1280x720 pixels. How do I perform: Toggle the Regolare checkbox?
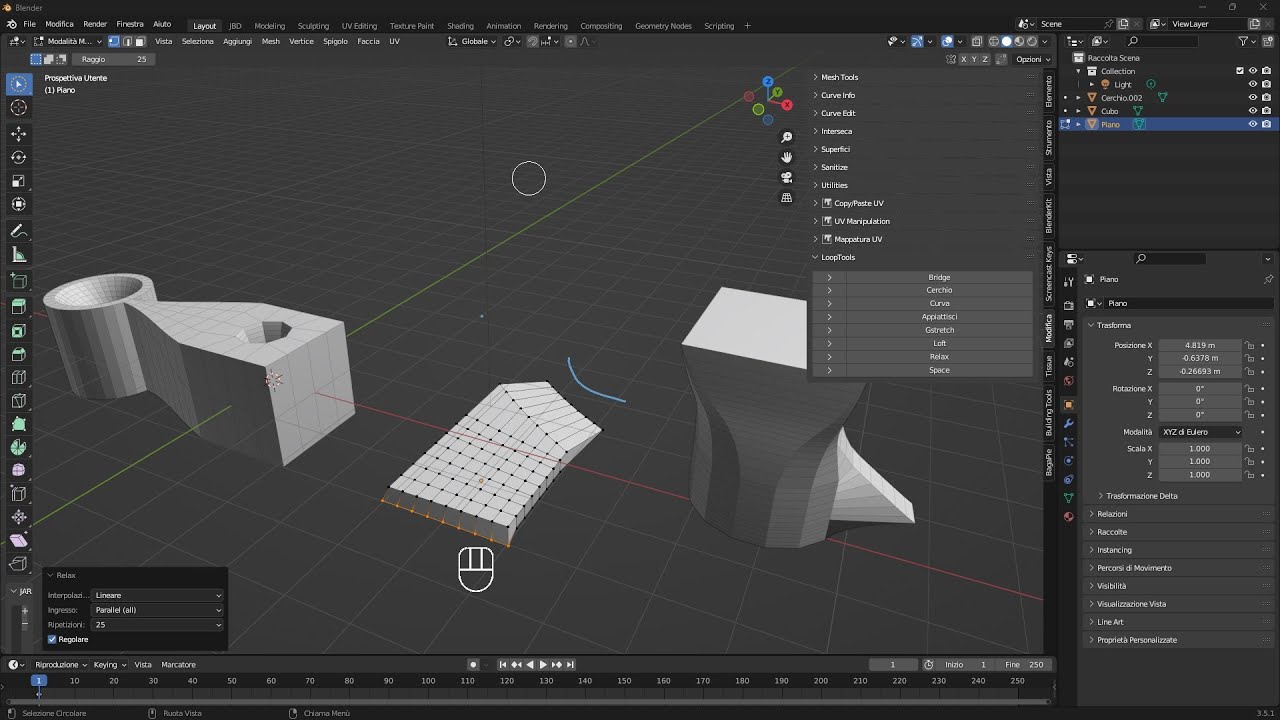tap(53, 639)
